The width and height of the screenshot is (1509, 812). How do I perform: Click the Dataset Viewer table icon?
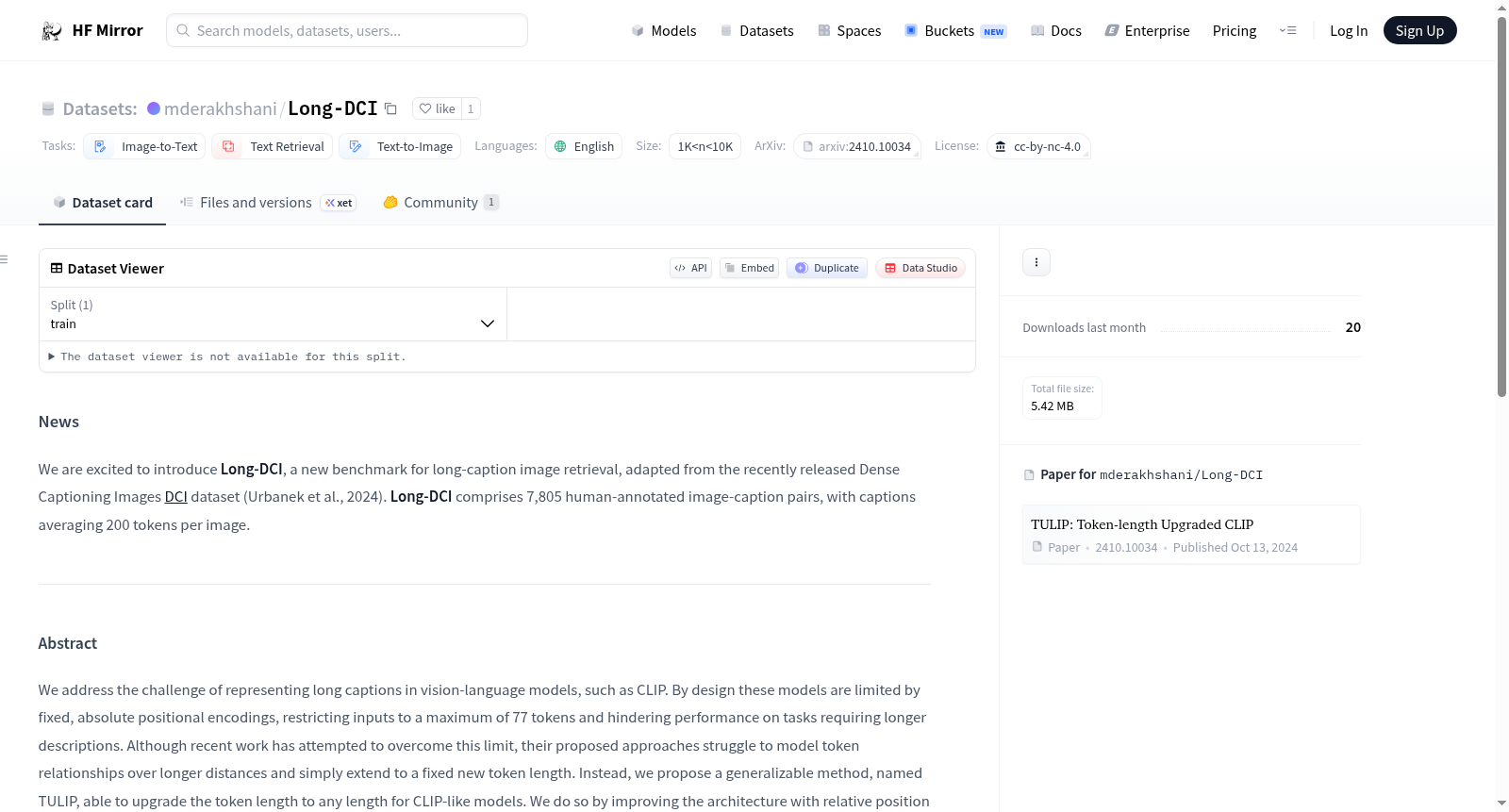tap(57, 269)
